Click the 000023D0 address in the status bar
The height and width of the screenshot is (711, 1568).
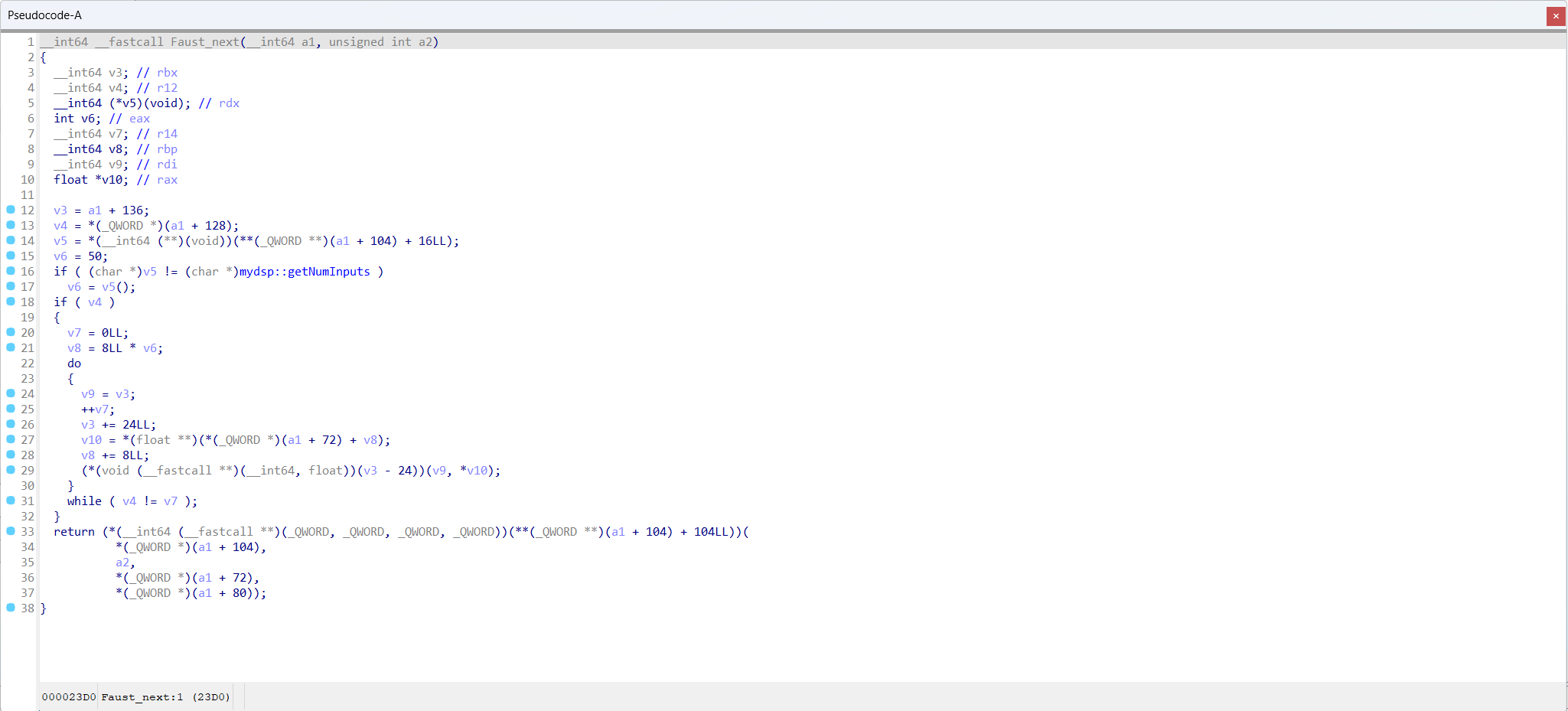[69, 697]
